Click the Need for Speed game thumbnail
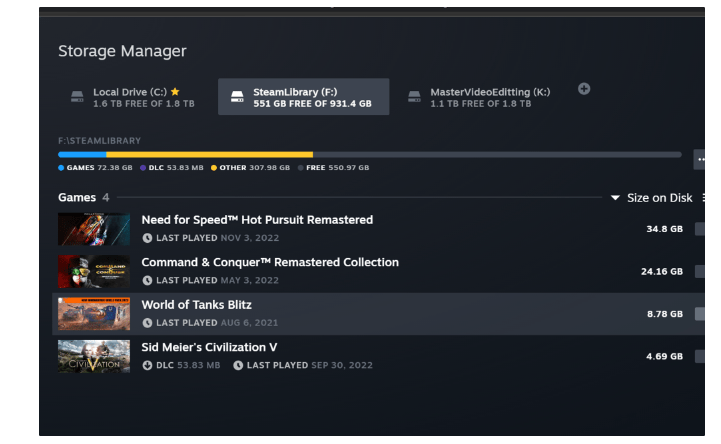Screen dimensions: 721x444 (94, 229)
